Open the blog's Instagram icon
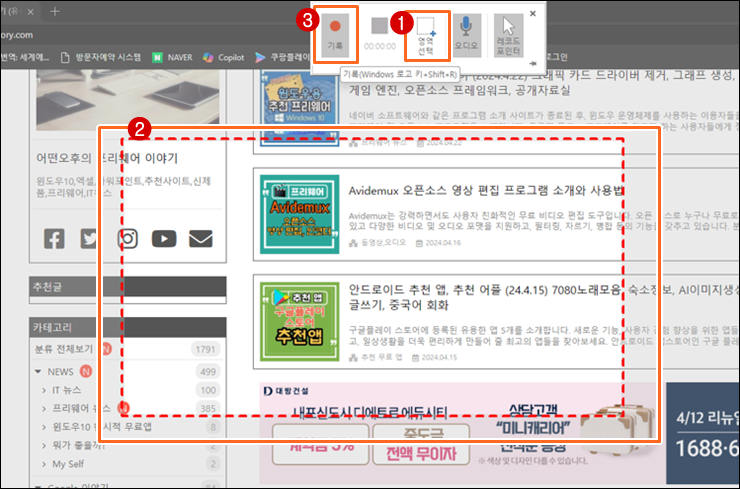The height and width of the screenshot is (489, 740). click(127, 239)
